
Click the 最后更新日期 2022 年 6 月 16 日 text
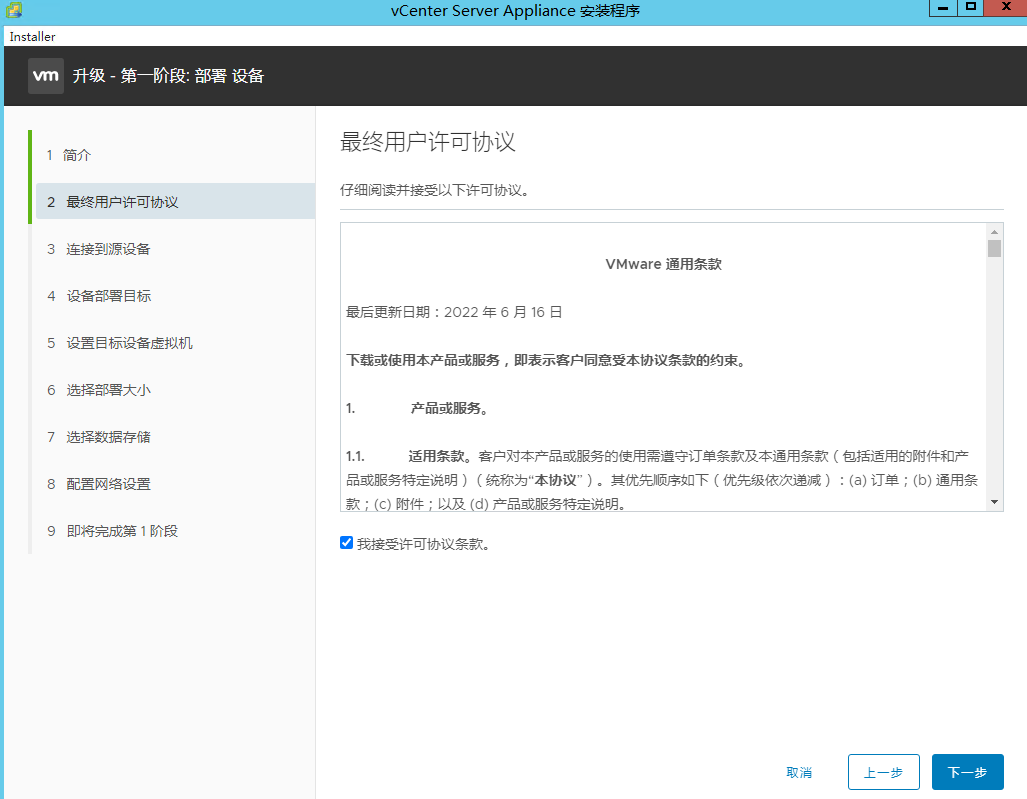tap(454, 312)
